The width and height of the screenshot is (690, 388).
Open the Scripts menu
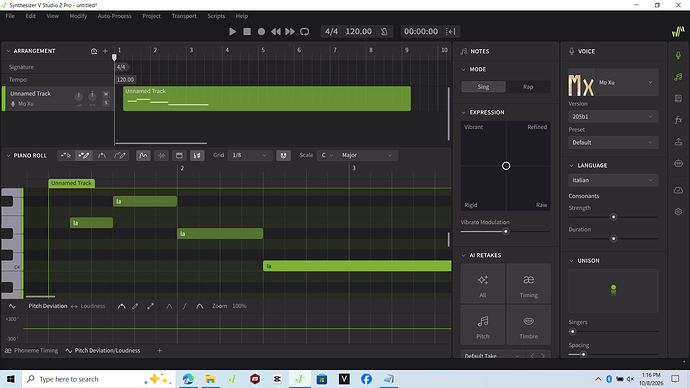point(216,16)
